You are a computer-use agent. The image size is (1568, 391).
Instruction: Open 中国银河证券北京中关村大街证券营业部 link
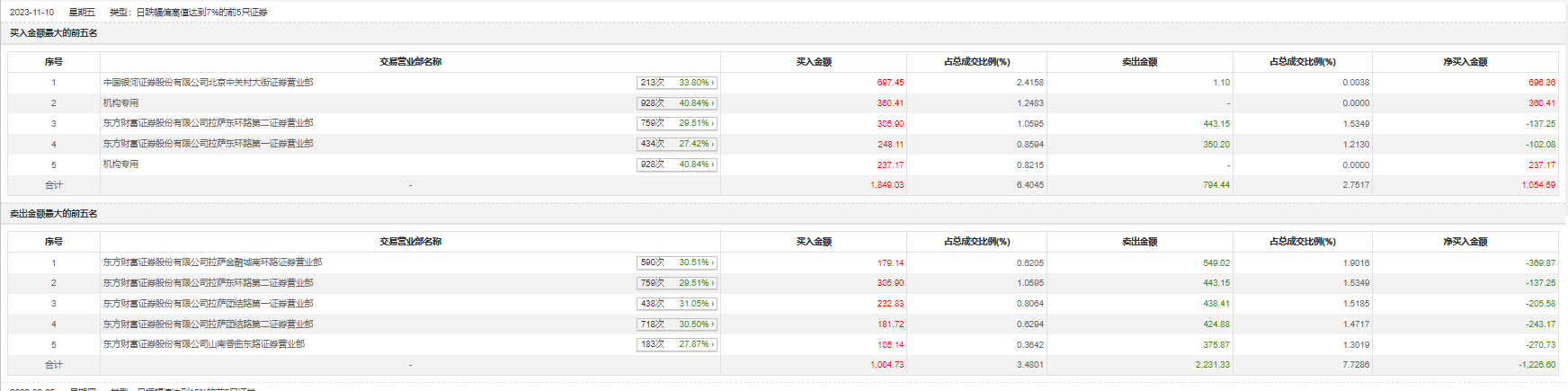[x=208, y=83]
